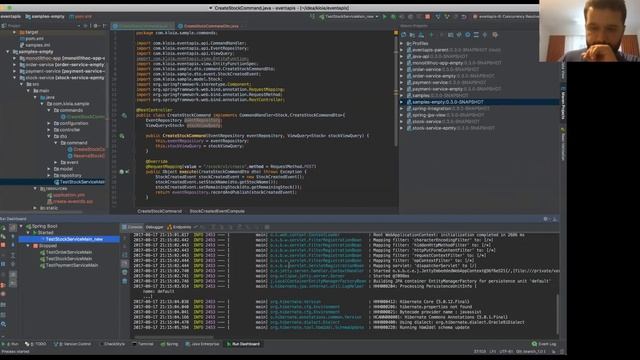The width and height of the screenshot is (640, 360).
Task: Toggle offline mode in Maven toolbar
Action: 459,35
